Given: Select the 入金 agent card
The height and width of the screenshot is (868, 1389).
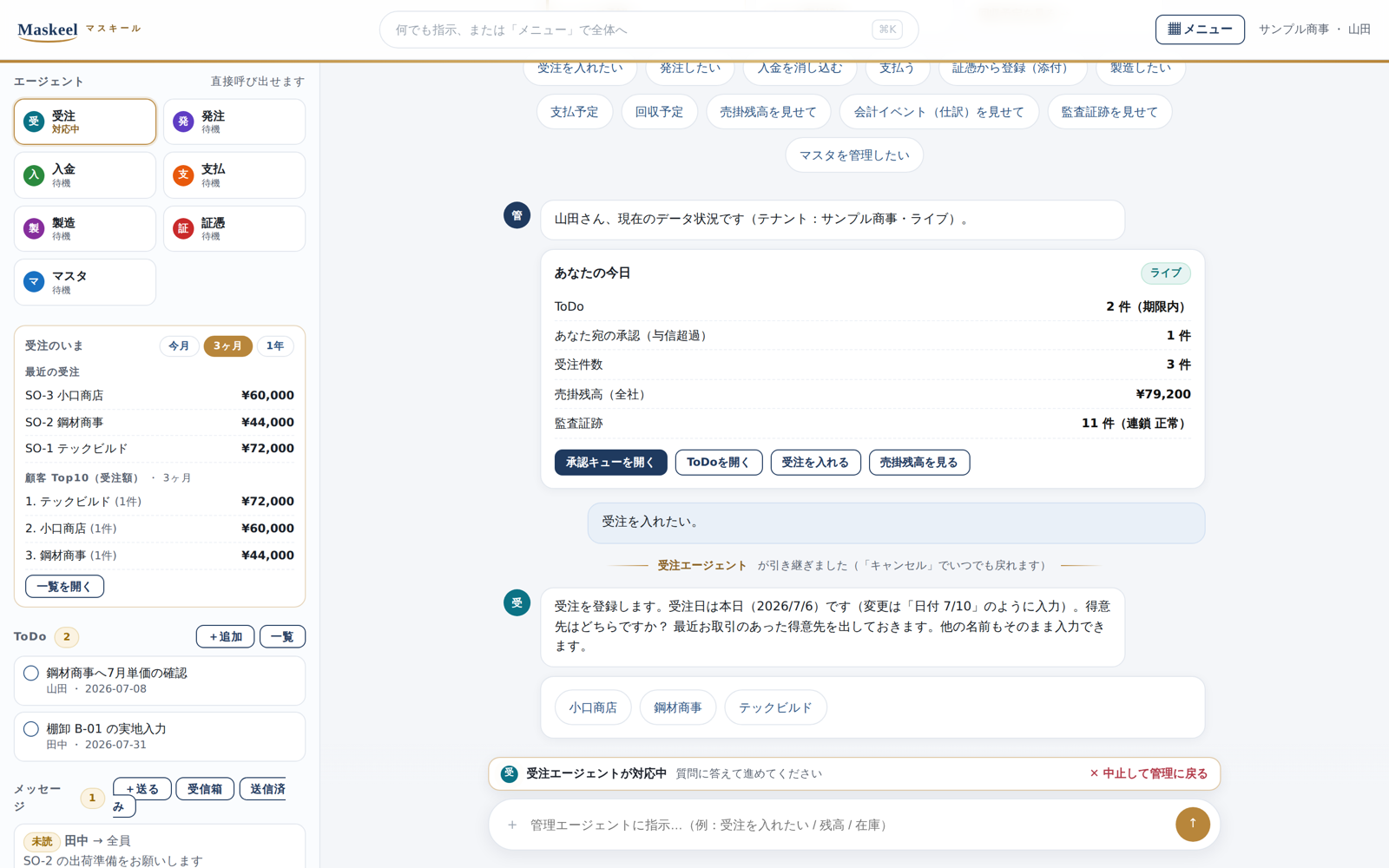Looking at the screenshot, I should click(x=85, y=175).
